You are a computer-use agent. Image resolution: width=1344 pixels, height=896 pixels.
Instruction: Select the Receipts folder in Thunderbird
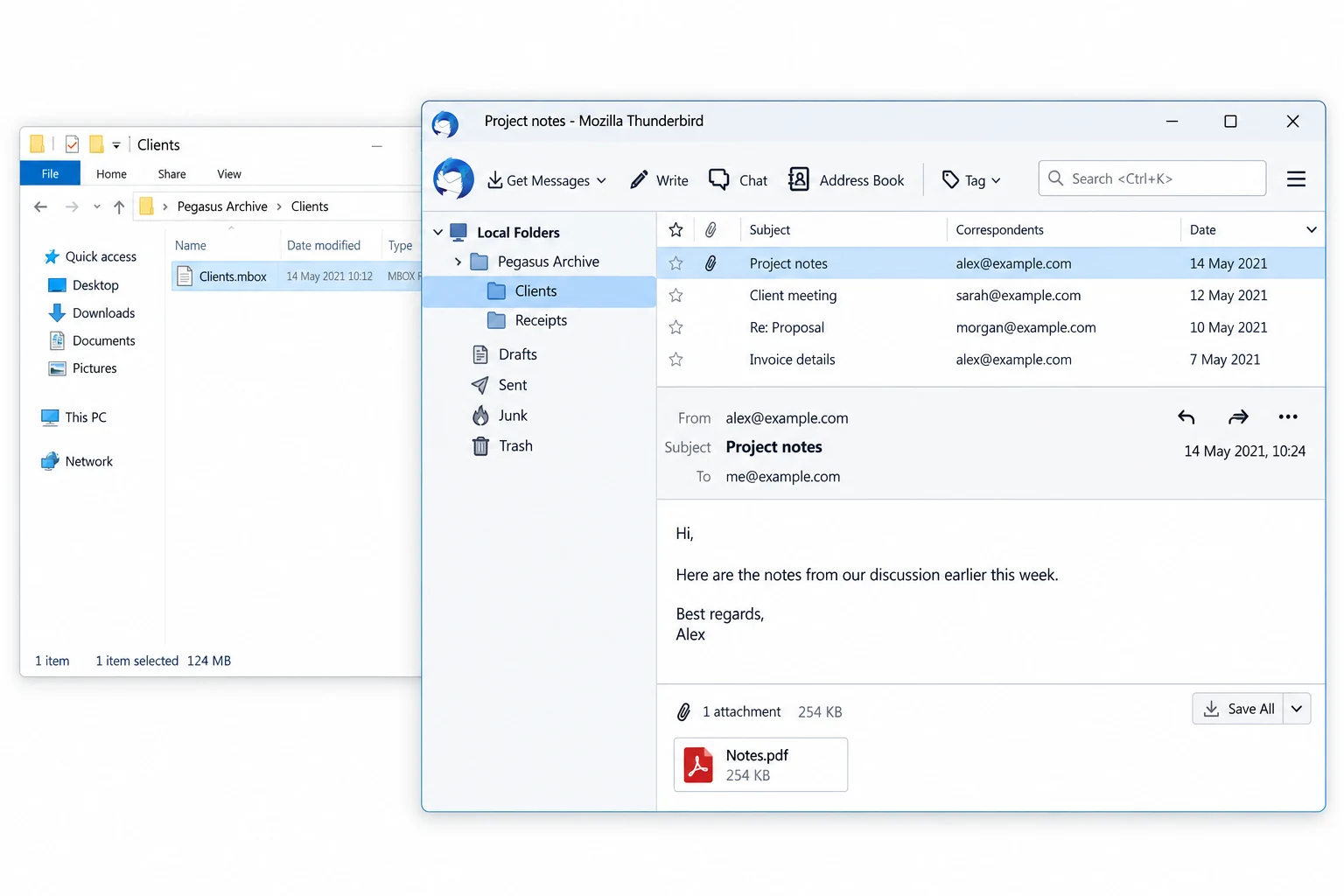[539, 320]
